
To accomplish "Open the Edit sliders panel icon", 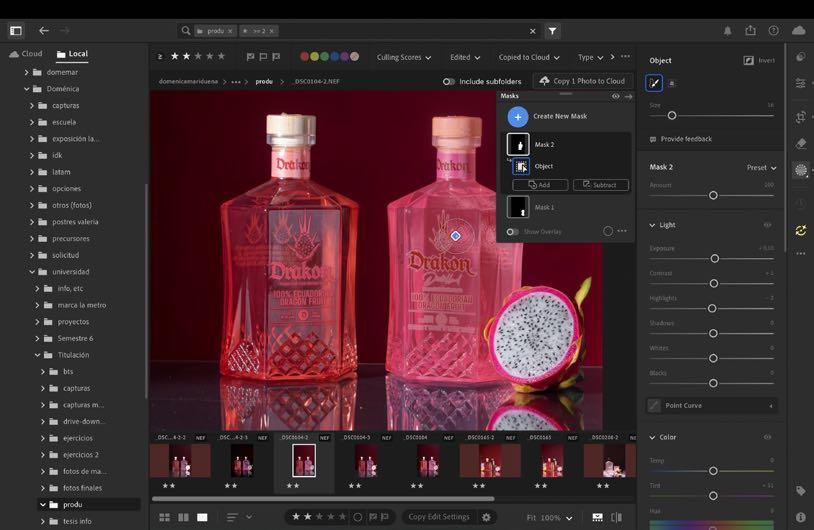I will [801, 83].
